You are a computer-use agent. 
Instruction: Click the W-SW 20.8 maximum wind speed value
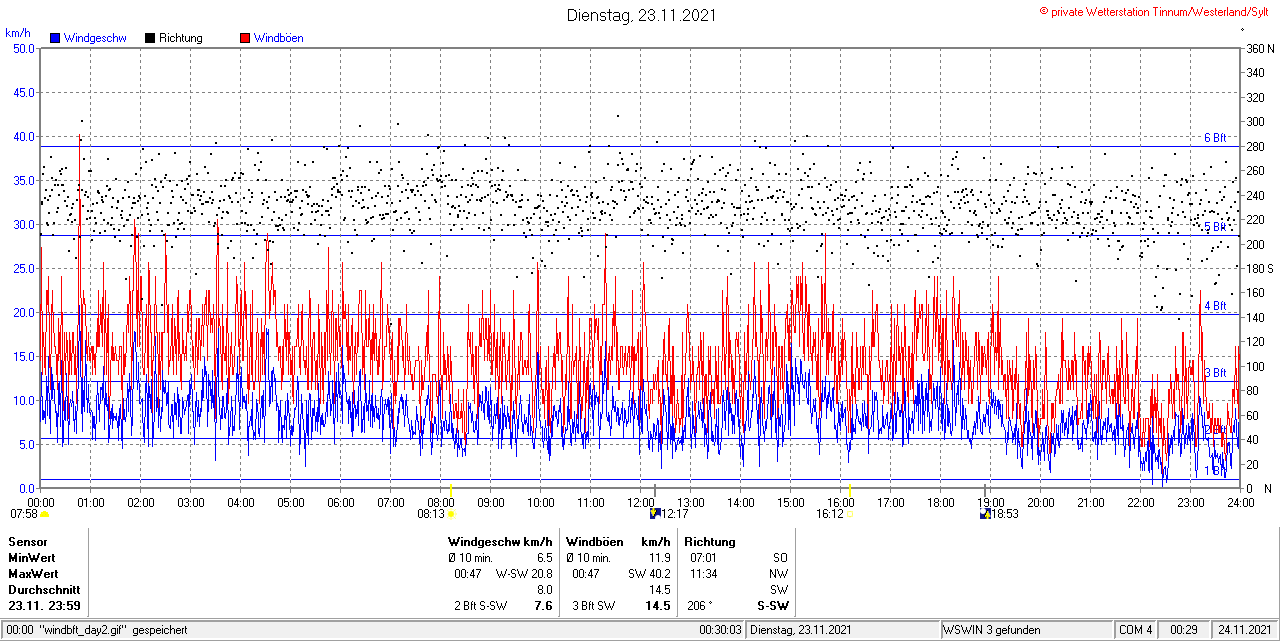(x=524, y=574)
